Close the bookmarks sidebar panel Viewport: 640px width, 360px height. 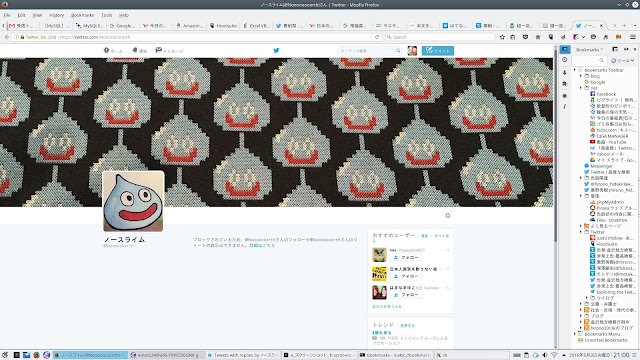tap(635, 49)
